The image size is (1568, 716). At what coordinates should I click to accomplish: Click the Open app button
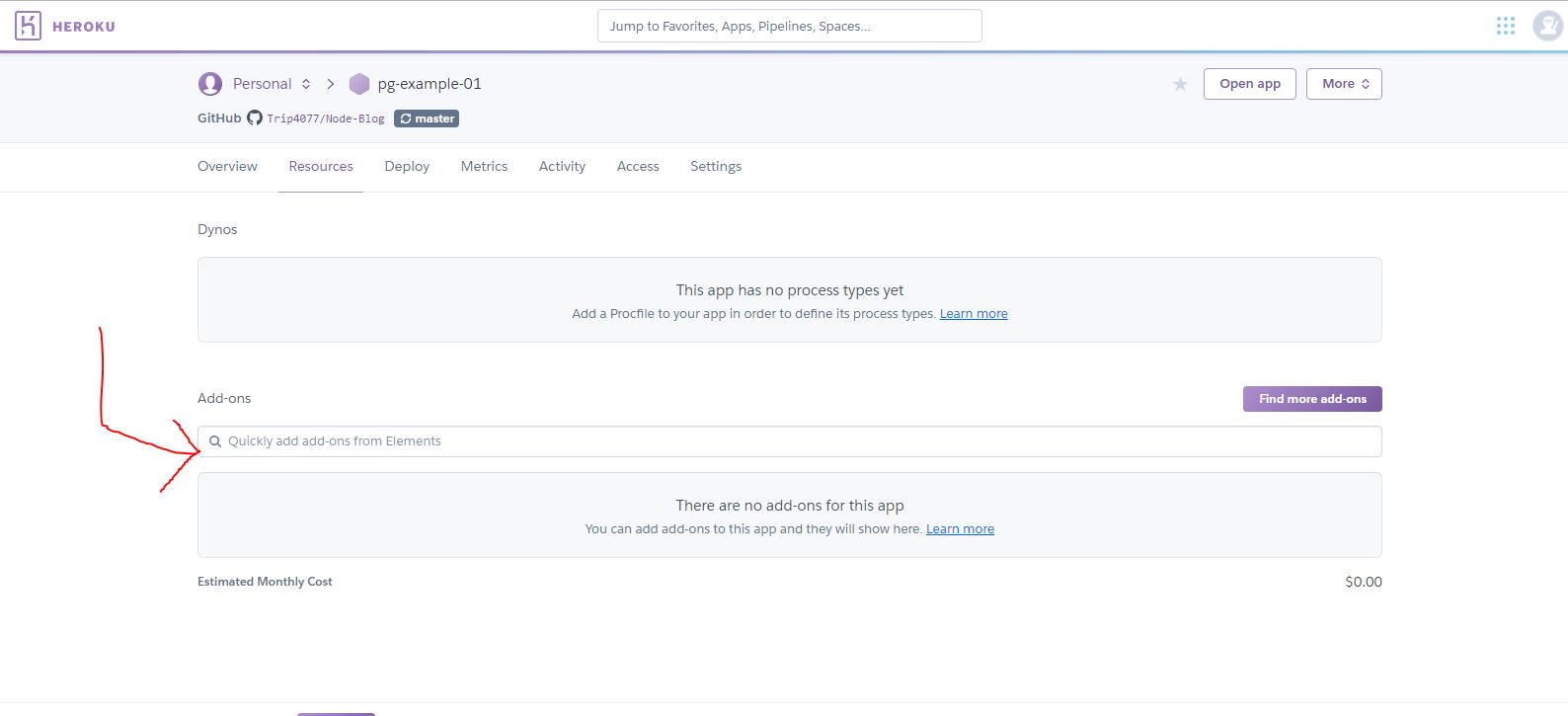pyautogui.click(x=1250, y=84)
